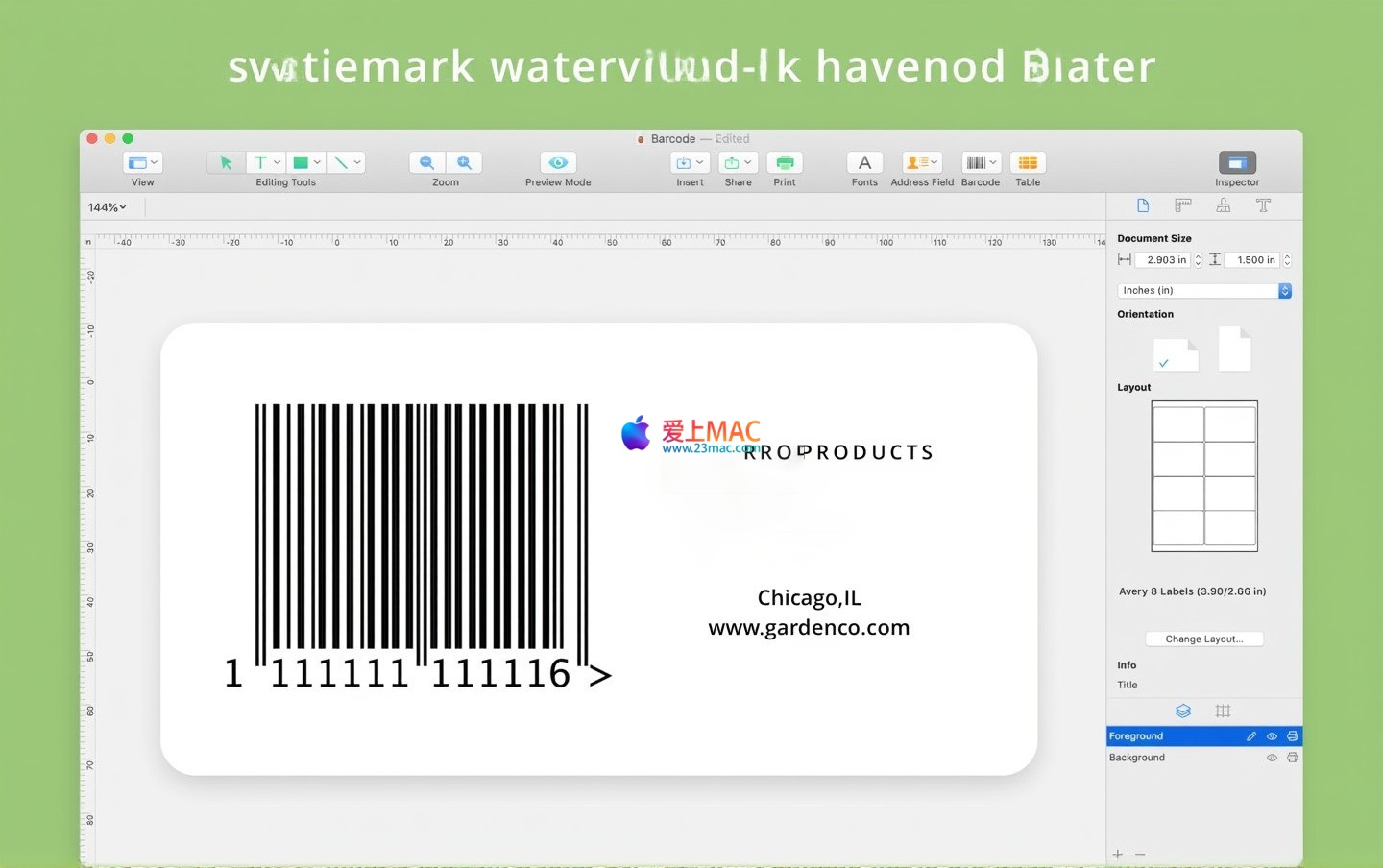Click the zoom in magnifier

click(464, 163)
